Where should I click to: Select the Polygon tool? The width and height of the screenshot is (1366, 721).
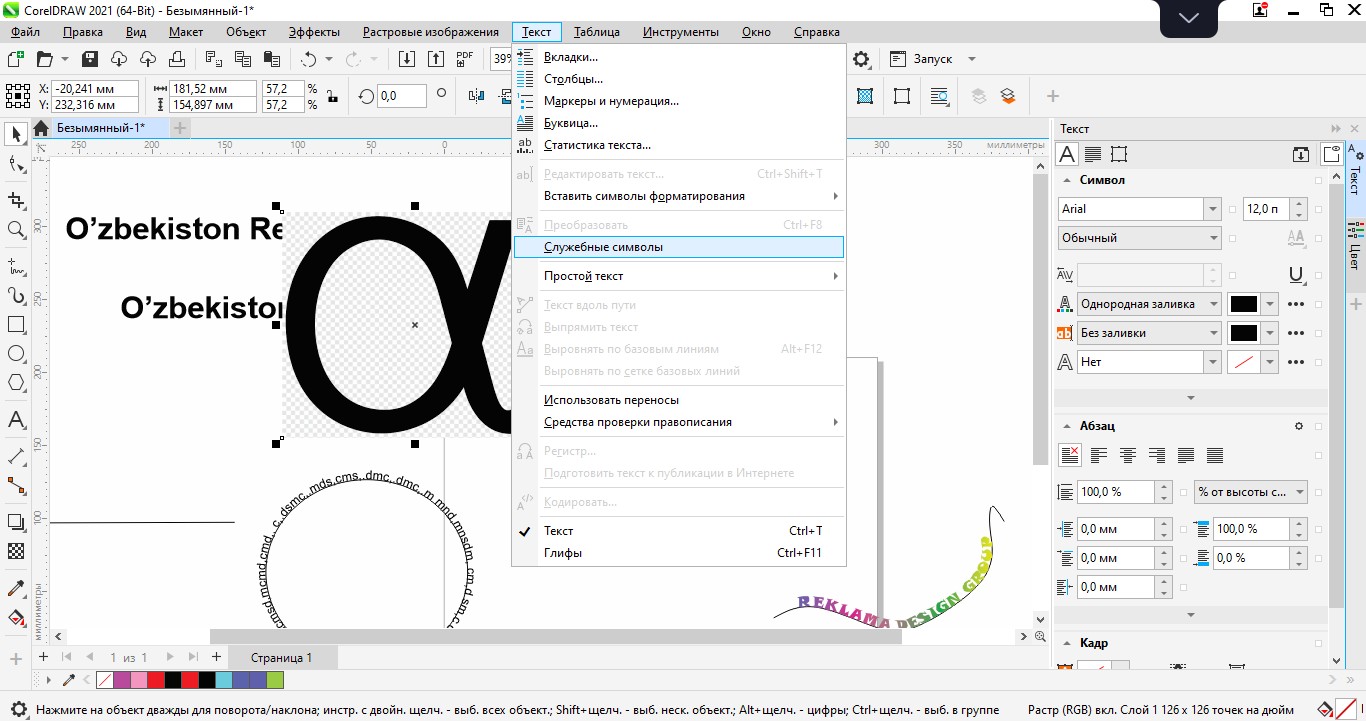[x=16, y=383]
